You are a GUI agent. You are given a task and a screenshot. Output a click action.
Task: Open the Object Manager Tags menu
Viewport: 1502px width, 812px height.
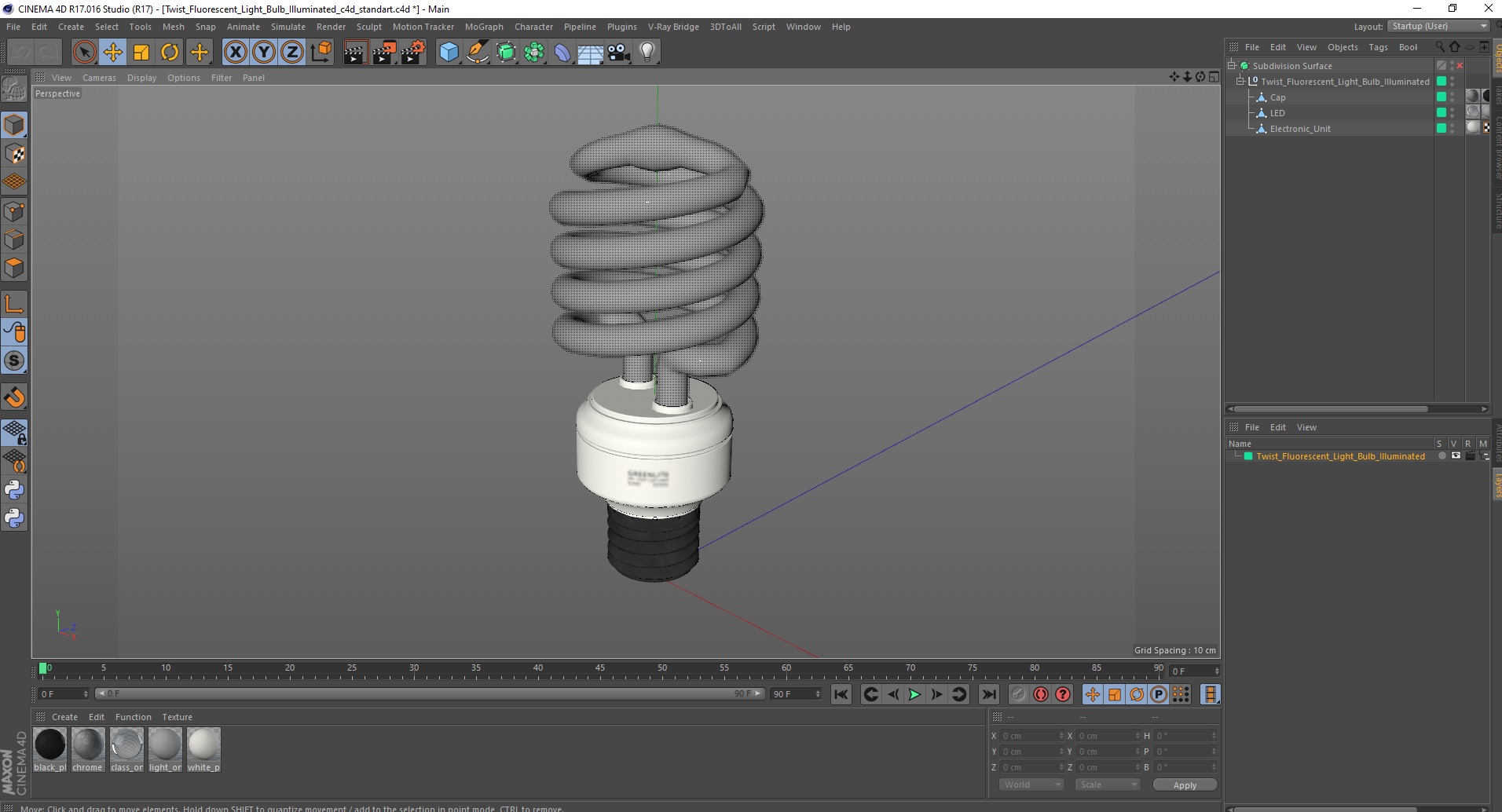pyautogui.click(x=1378, y=47)
